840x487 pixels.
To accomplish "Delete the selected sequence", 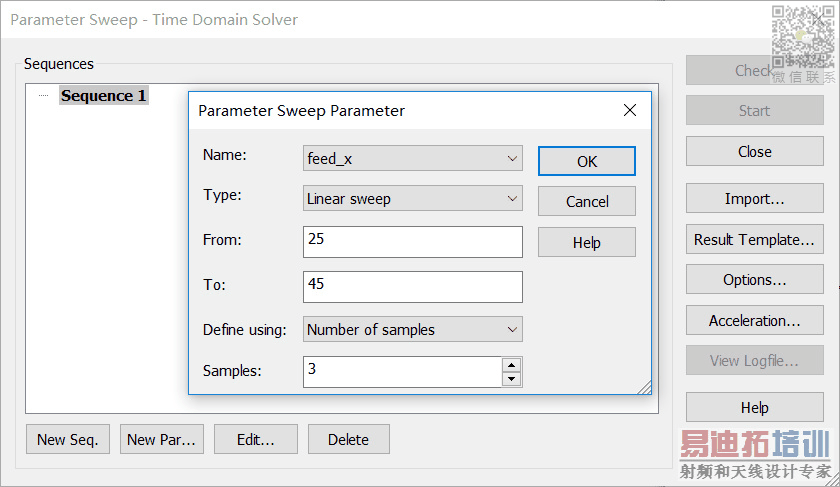I will pos(348,439).
